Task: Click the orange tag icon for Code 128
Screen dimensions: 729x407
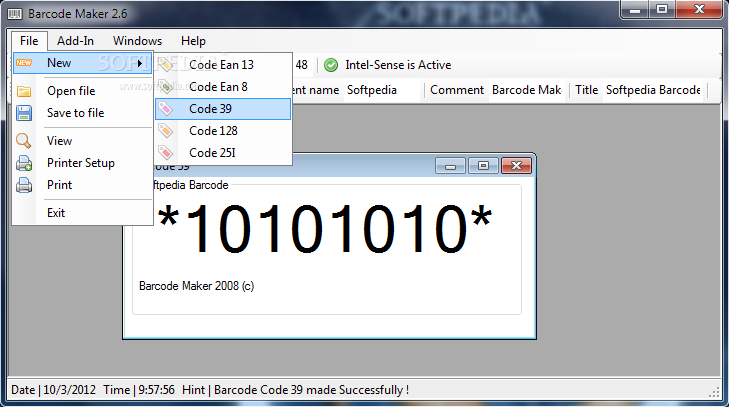Action: 166,131
